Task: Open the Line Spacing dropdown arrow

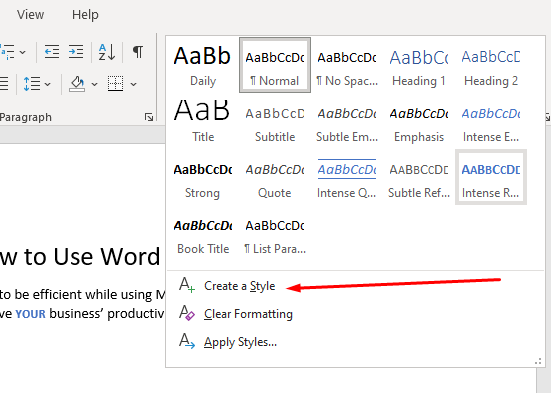Action: pos(48,84)
